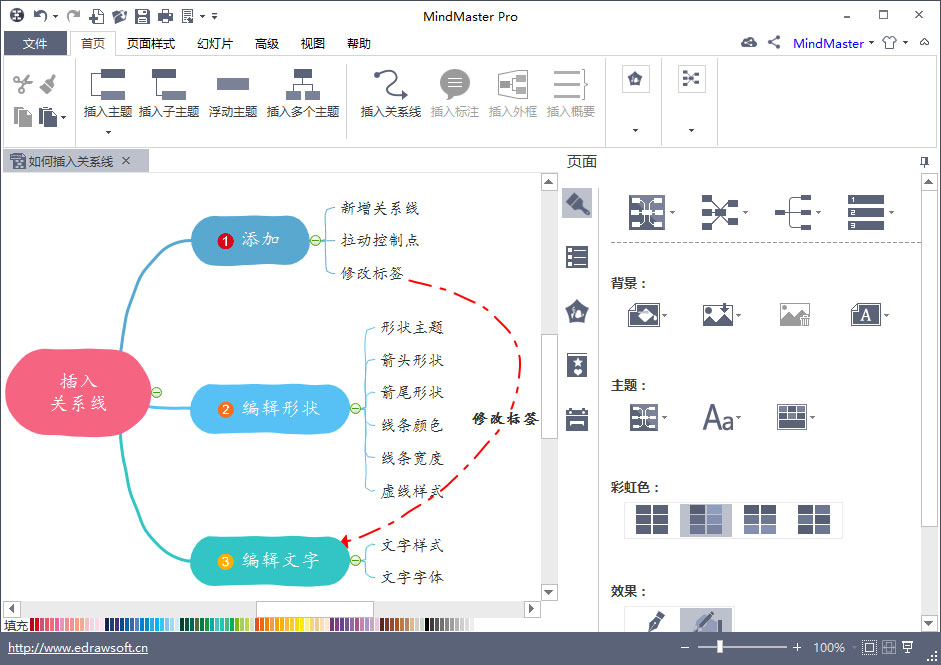Screen dimensions: 941x665
Task: Select the 插入子主题 (Insert Subtopic) tool
Action: 170,95
